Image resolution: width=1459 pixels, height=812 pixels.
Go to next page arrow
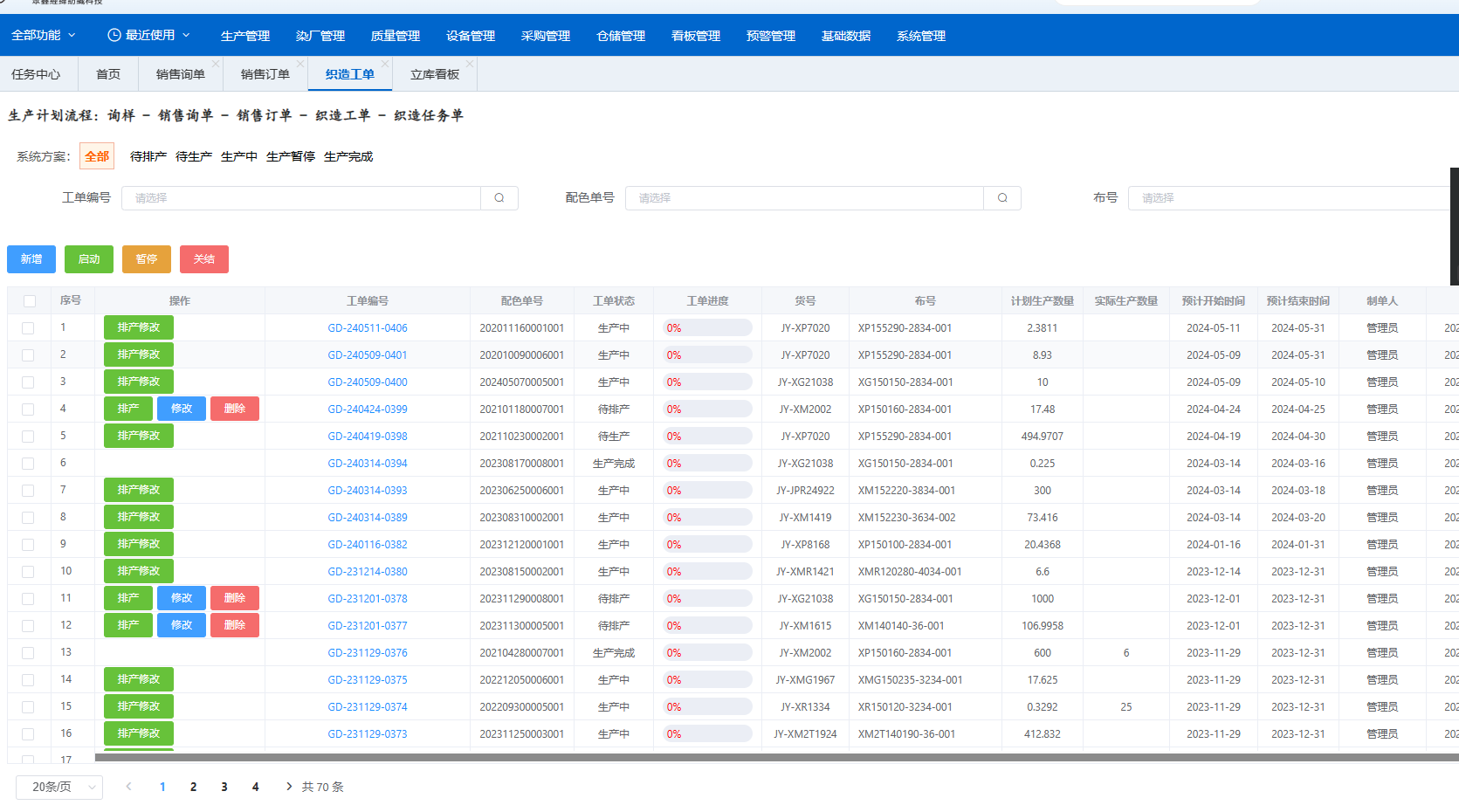click(x=289, y=787)
